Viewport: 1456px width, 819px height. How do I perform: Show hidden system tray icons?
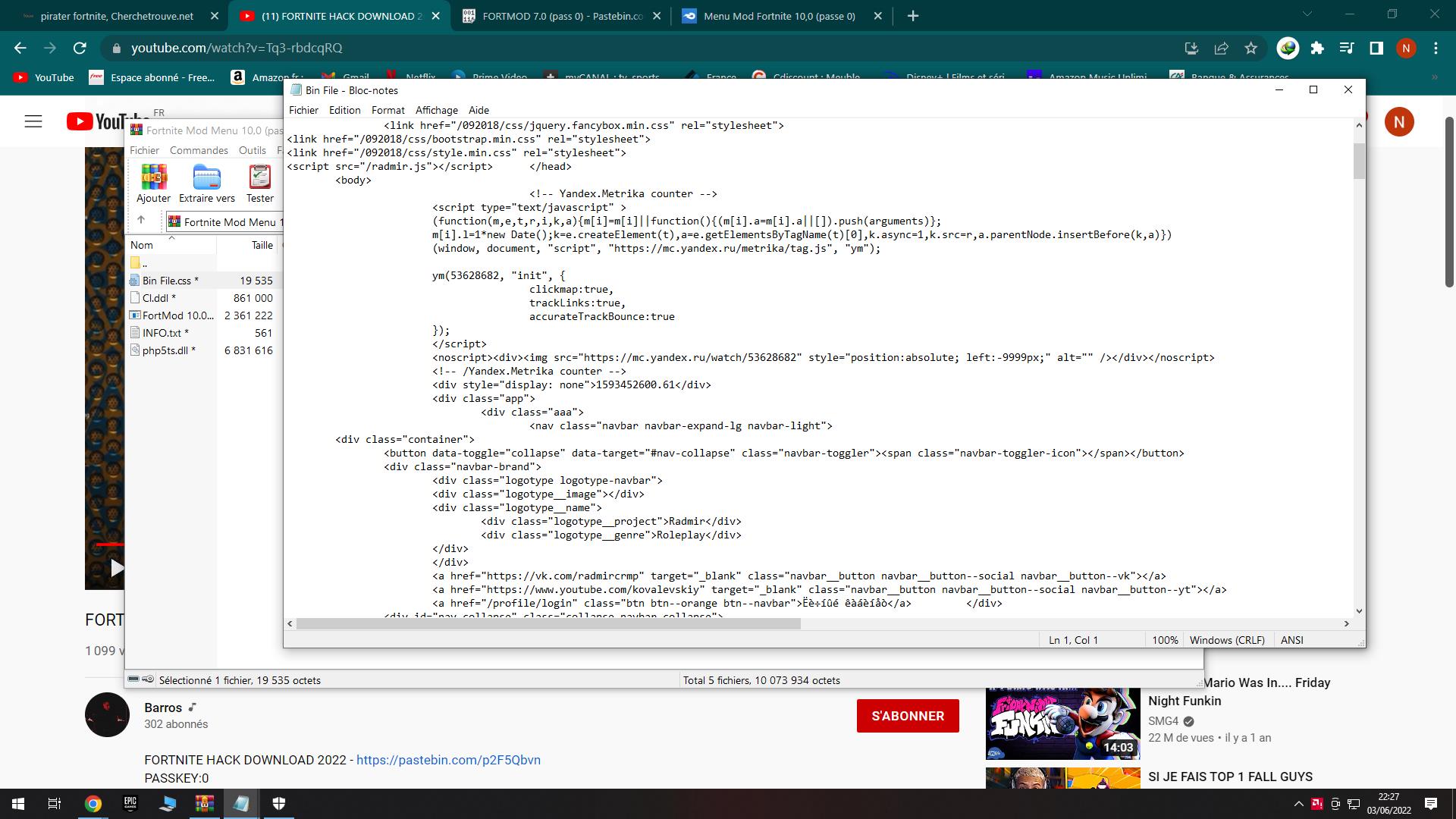[1298, 804]
